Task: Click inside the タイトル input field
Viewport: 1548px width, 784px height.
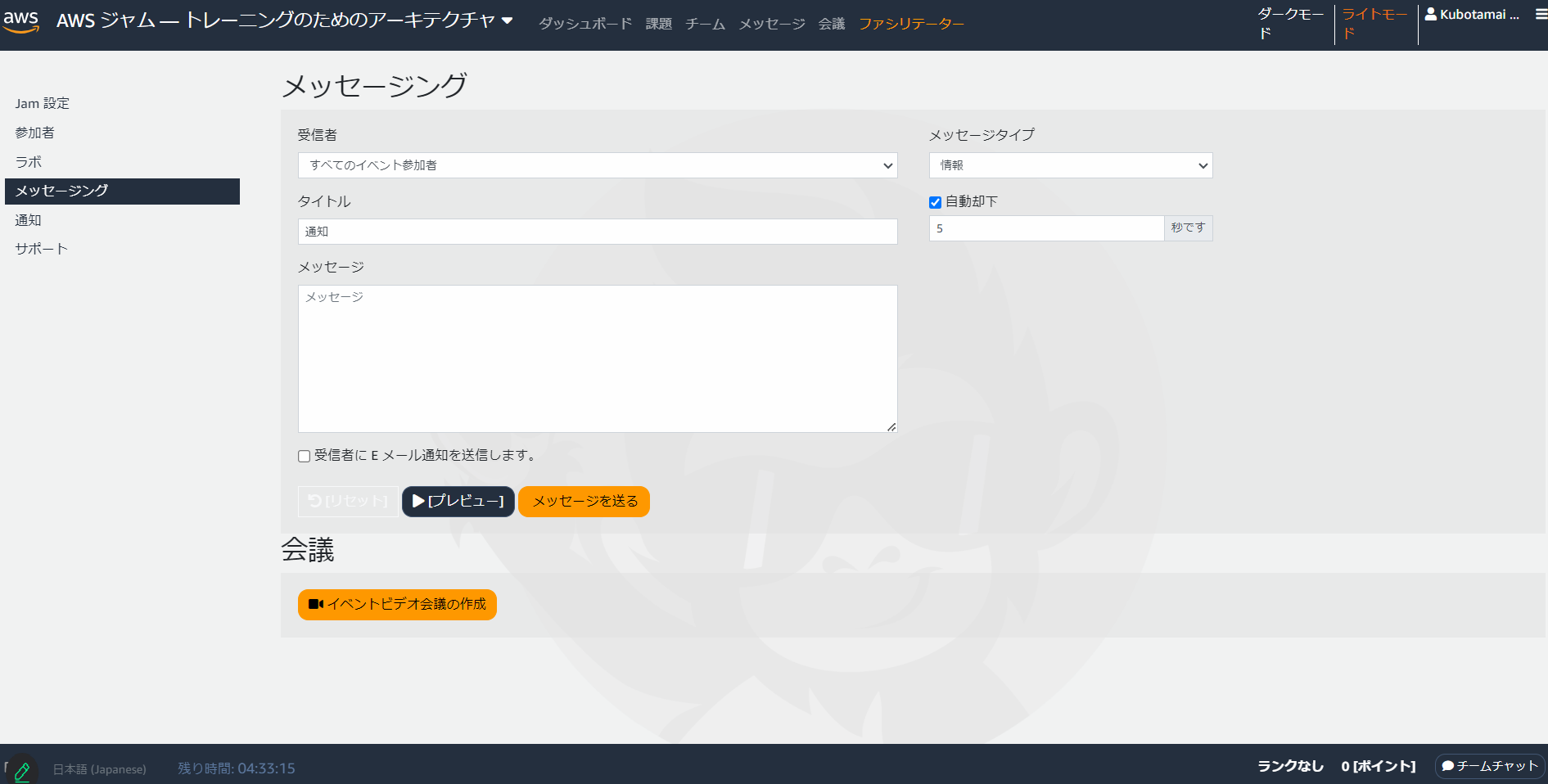Action: [597, 232]
